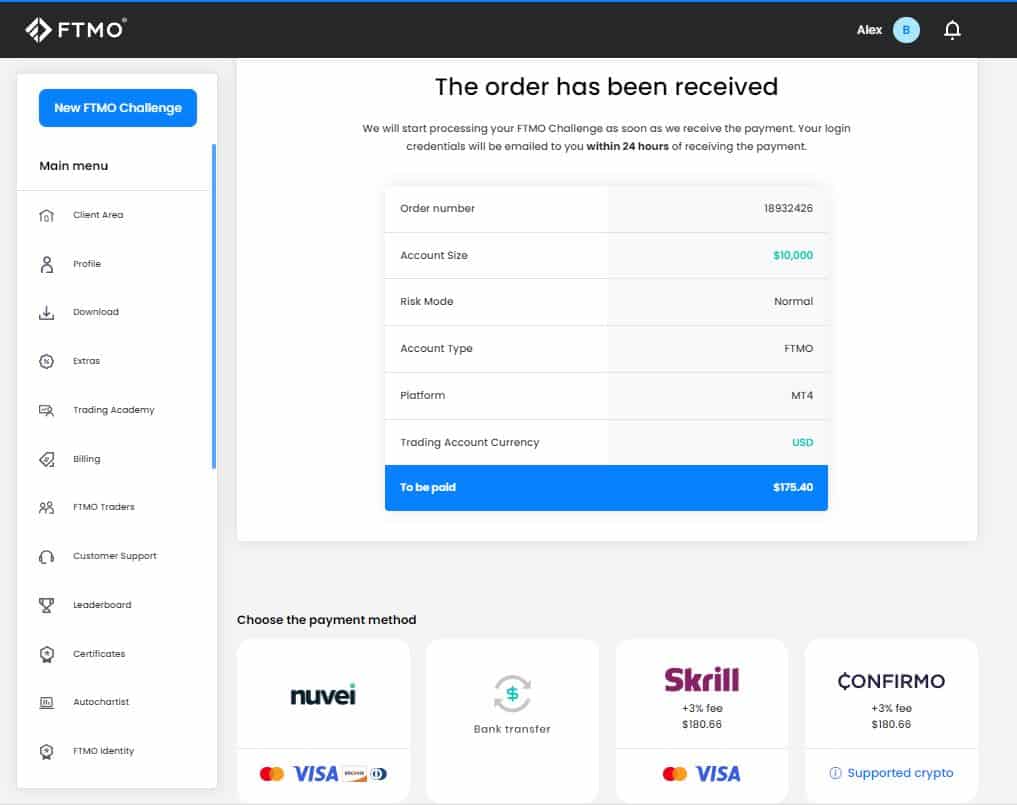The image size is (1017, 805).
Task: Open FTMO Identity menu entry
Action: tap(104, 751)
